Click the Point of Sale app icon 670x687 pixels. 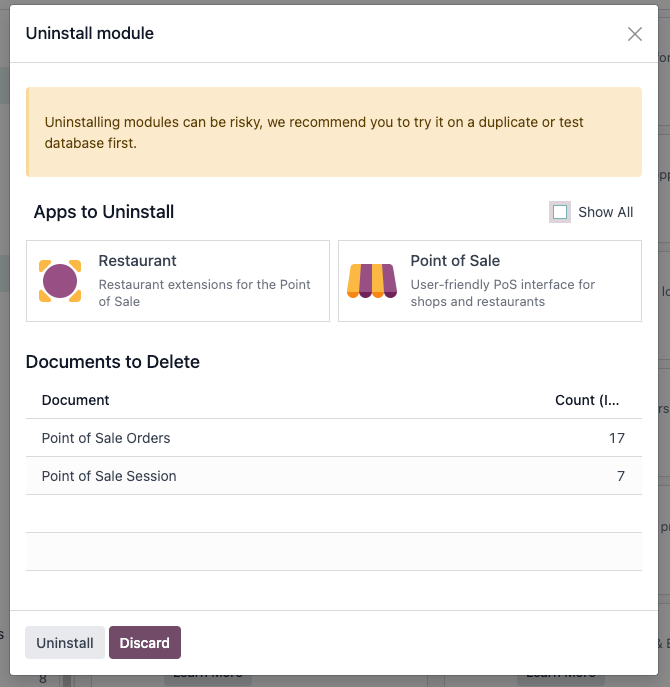372,281
